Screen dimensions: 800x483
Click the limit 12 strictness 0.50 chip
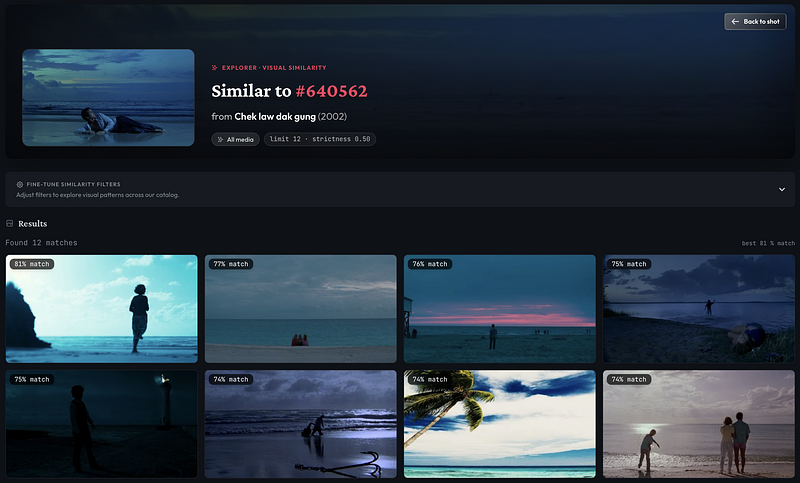pos(320,139)
